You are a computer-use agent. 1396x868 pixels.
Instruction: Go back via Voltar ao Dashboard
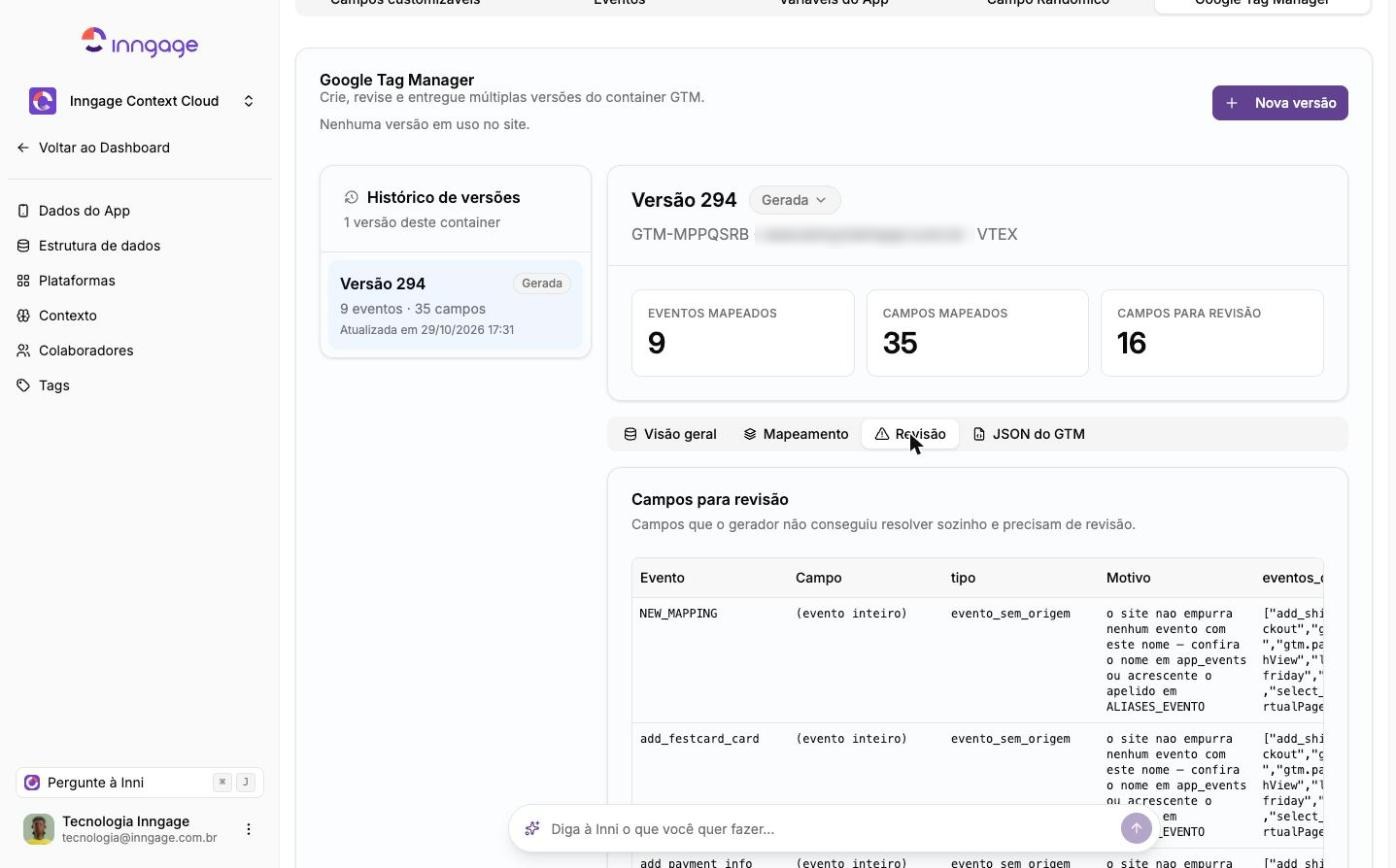click(94, 148)
